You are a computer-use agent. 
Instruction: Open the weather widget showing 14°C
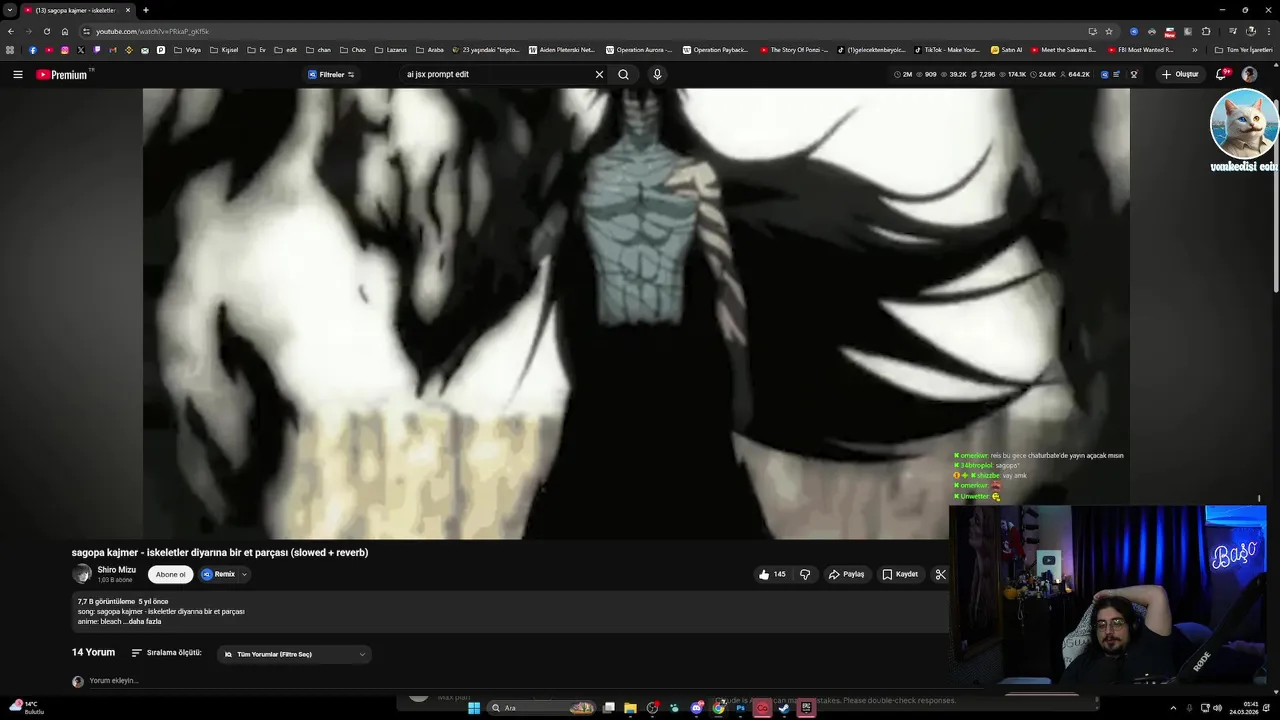27,707
